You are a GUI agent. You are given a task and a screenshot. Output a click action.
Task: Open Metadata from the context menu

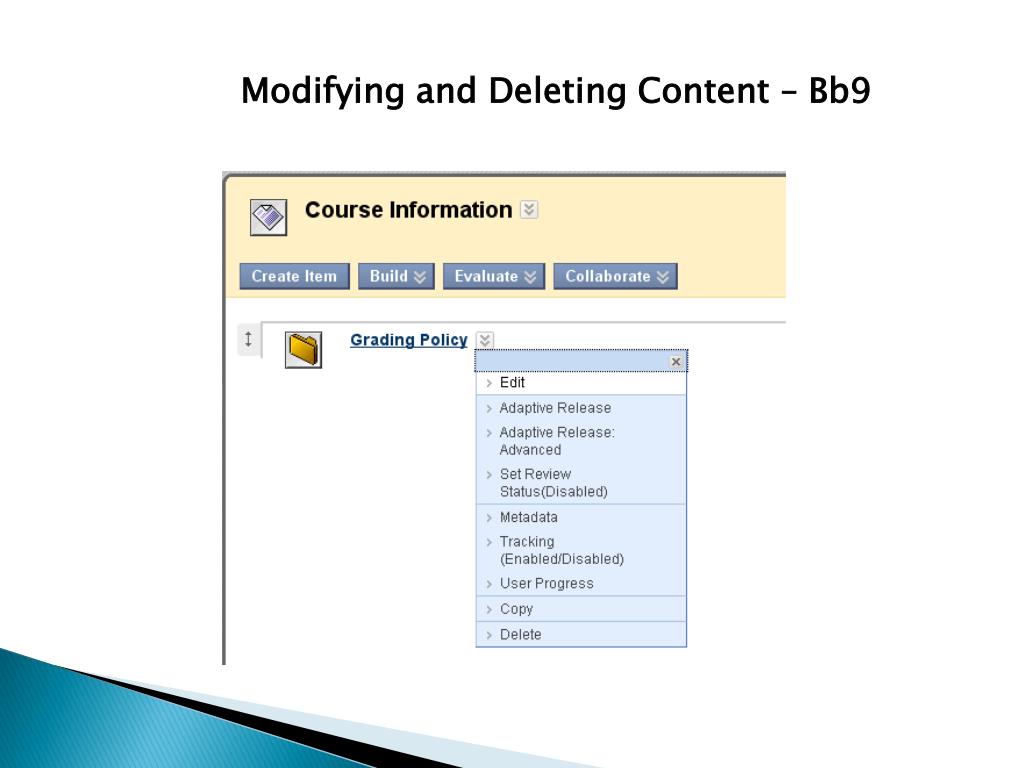[x=581, y=517]
